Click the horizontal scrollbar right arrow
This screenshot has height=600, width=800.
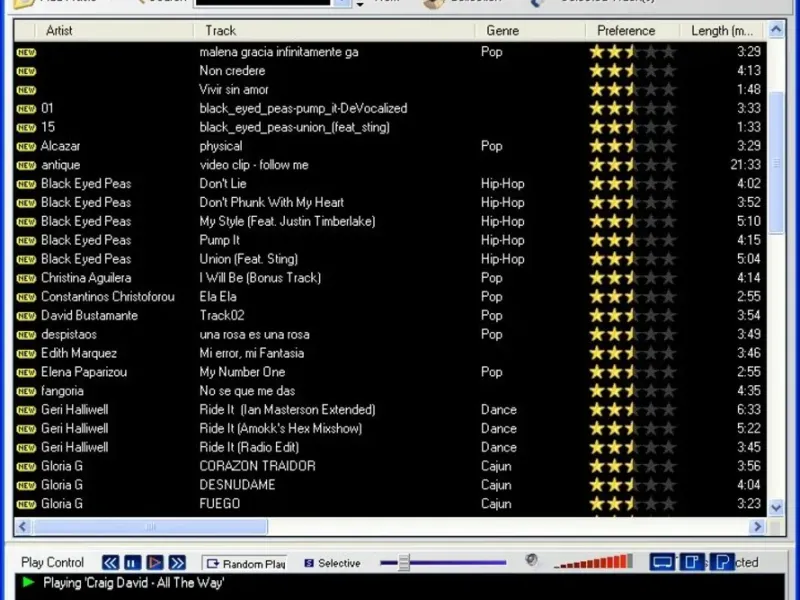[x=756, y=527]
